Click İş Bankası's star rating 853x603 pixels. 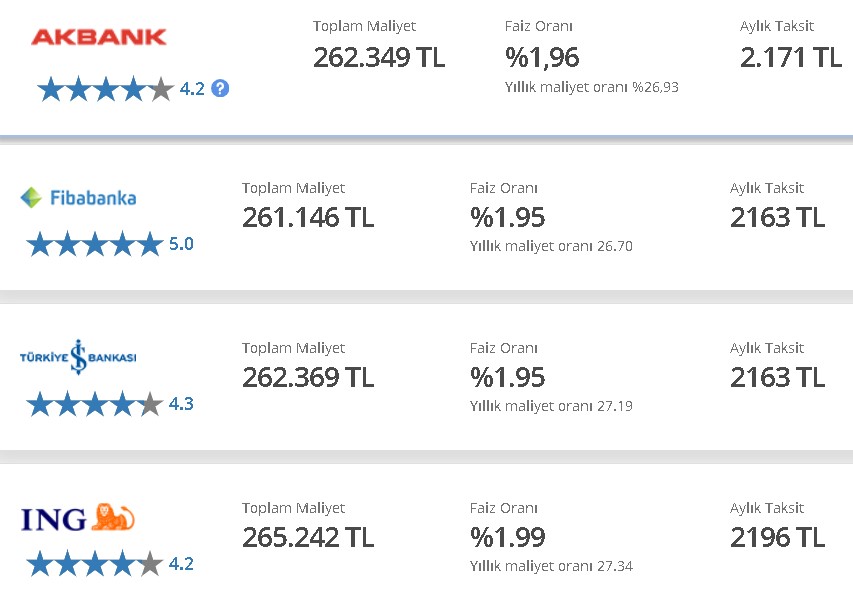tap(95, 404)
